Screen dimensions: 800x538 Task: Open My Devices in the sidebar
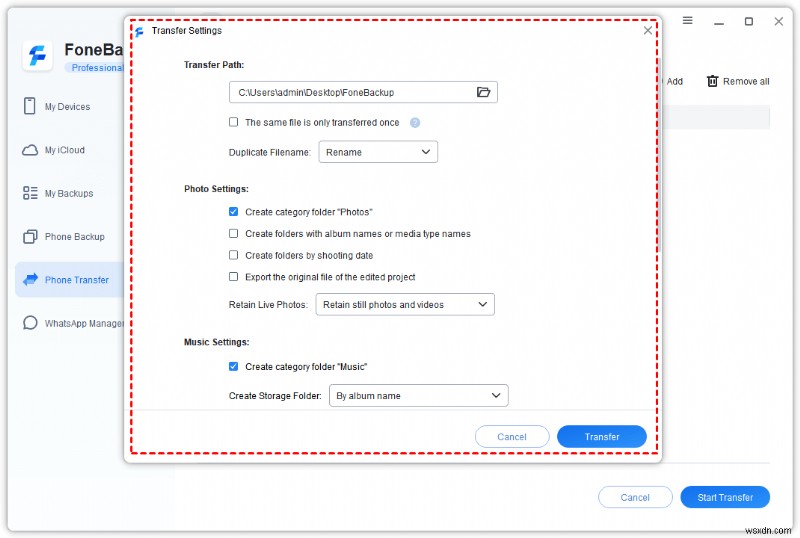pos(67,106)
